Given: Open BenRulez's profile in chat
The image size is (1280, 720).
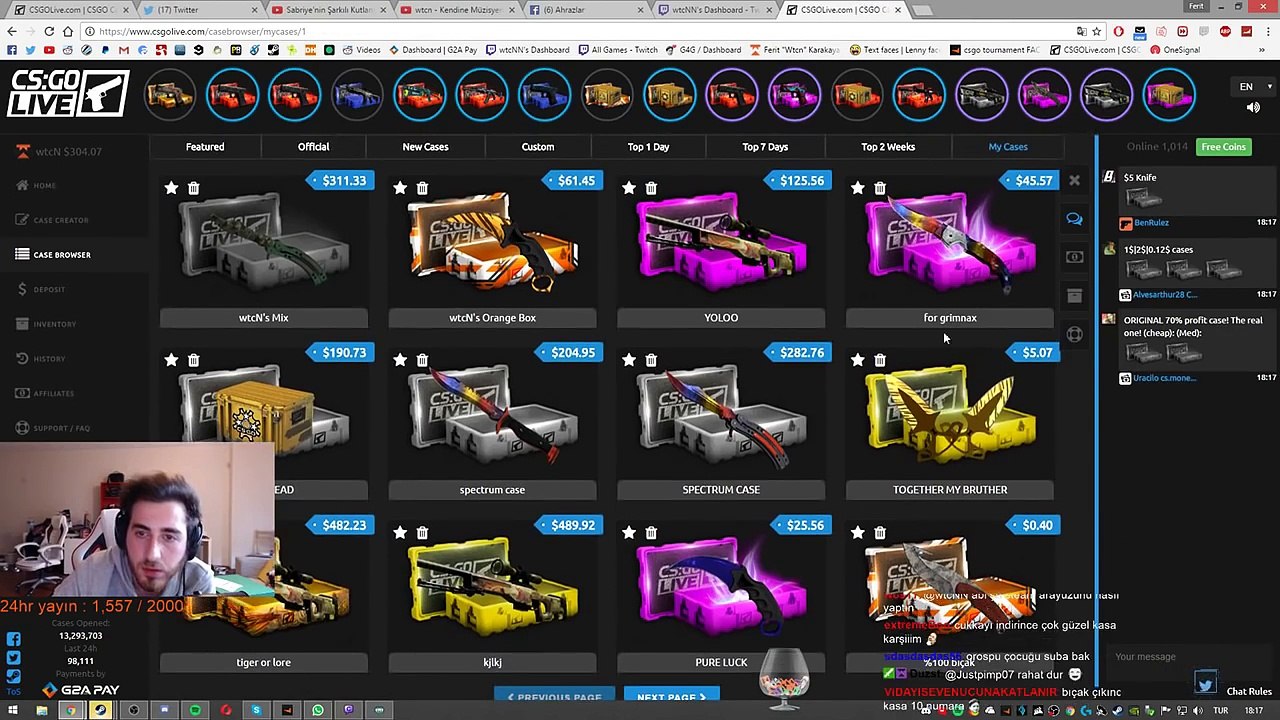Looking at the screenshot, I should [1151, 223].
